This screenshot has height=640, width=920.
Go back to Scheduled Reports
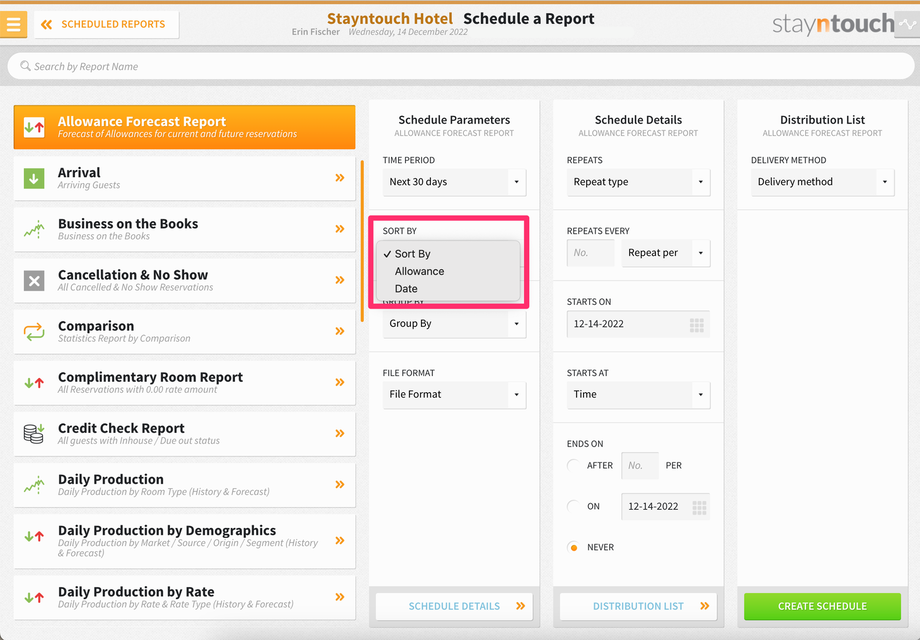pyautogui.click(x=106, y=24)
